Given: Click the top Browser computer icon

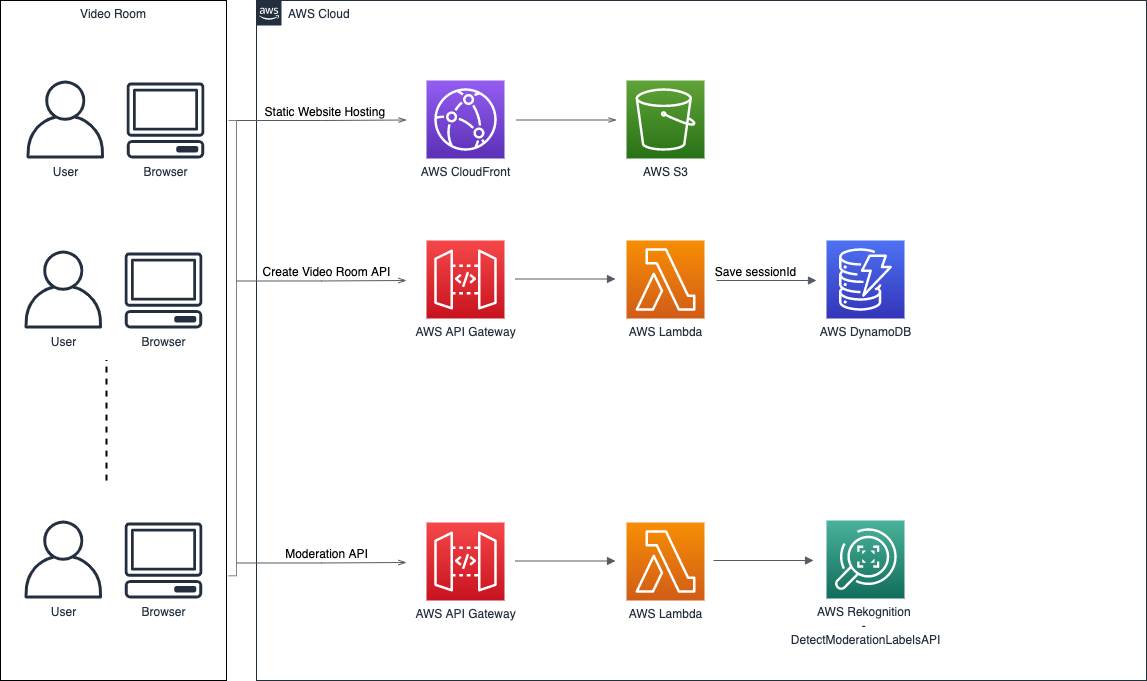Looking at the screenshot, I should click(165, 120).
